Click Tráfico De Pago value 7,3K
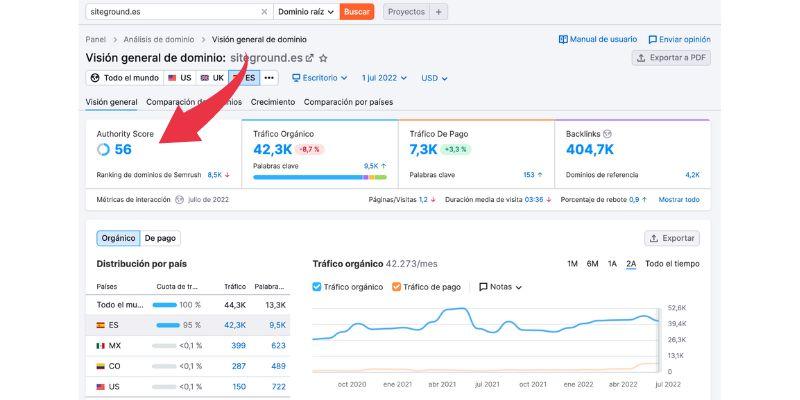The height and width of the screenshot is (400, 800). click(423, 149)
